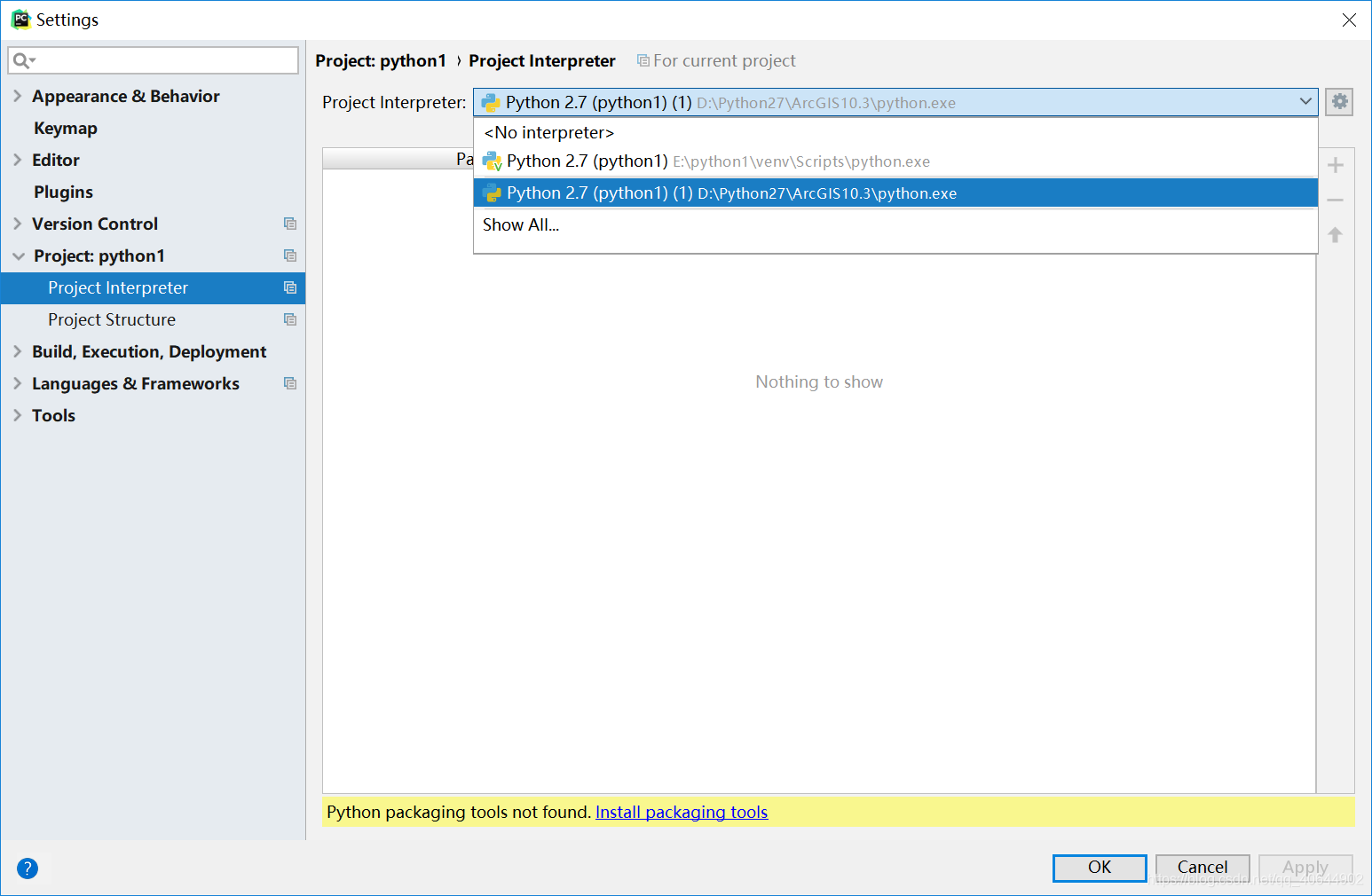Open interpreter settings gear menu
The height and width of the screenshot is (896, 1372).
point(1339,102)
